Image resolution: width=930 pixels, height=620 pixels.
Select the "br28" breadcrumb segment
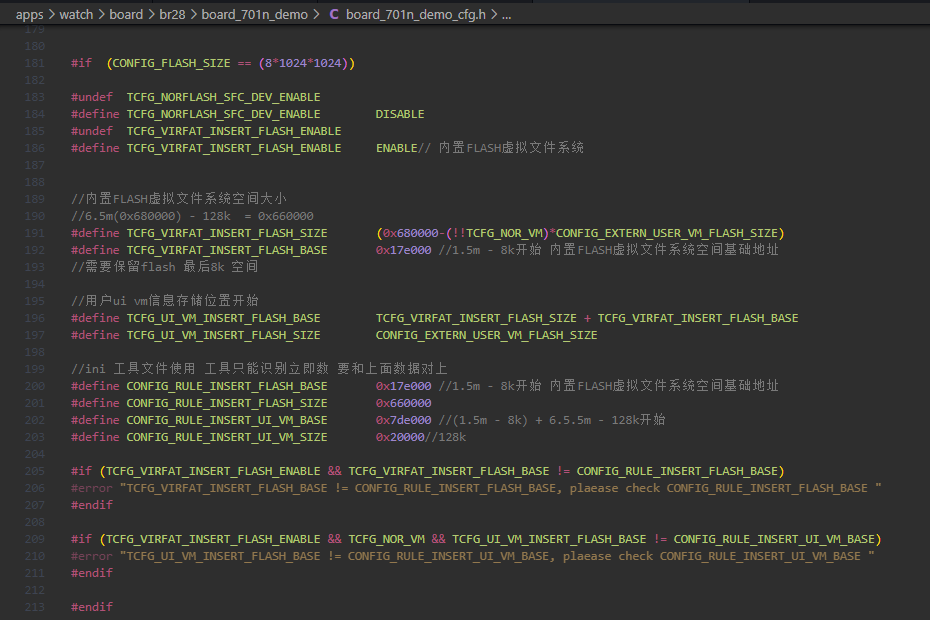click(x=172, y=14)
